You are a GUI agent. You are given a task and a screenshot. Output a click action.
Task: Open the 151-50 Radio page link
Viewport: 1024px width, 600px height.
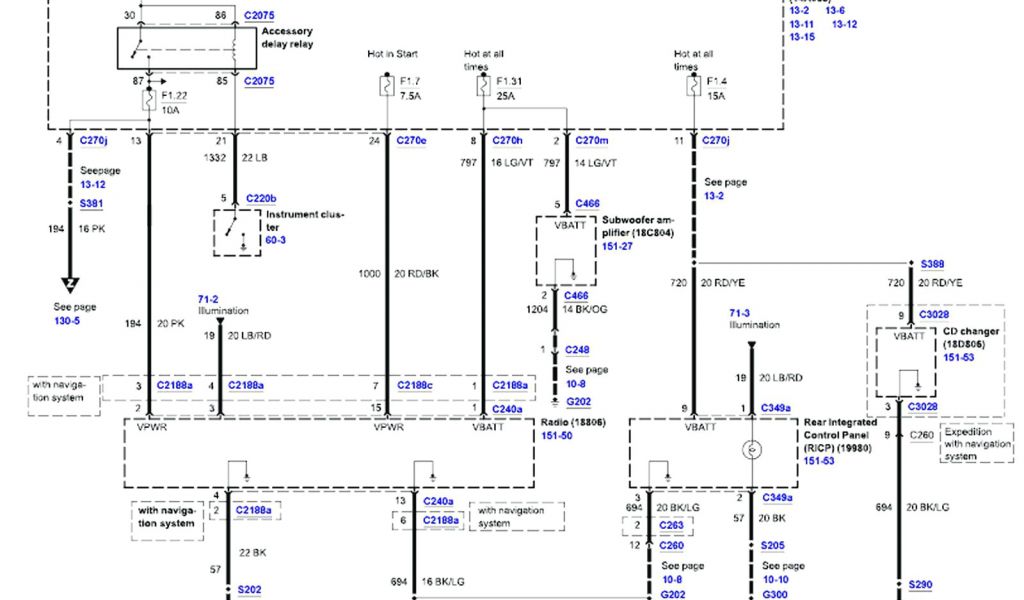557,437
